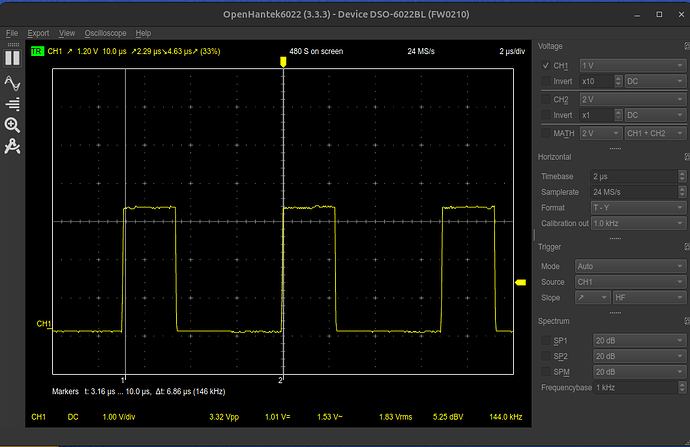The height and width of the screenshot is (447, 690).
Task: Select the measure compass tool icon
Action: [x=13, y=147]
